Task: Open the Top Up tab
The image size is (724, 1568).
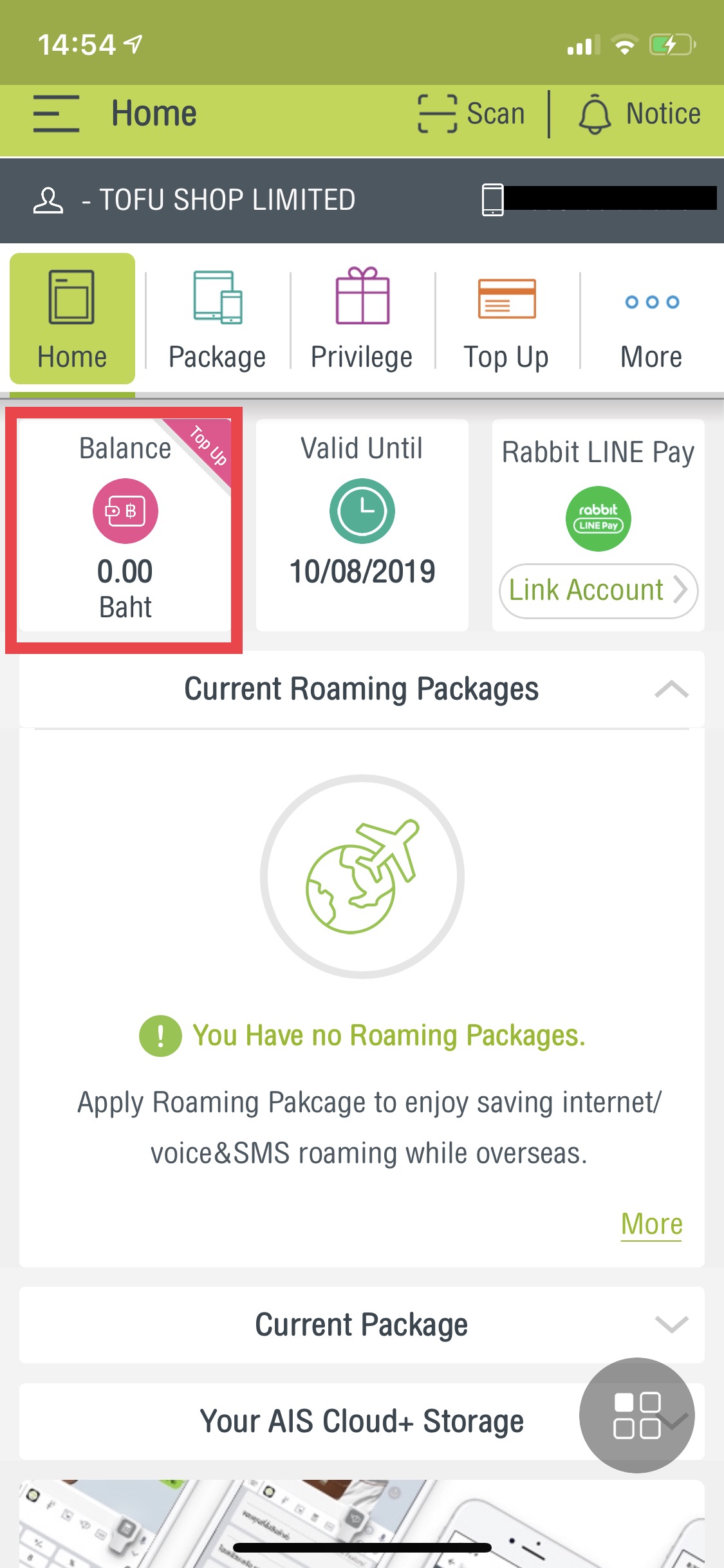Action: [x=506, y=320]
